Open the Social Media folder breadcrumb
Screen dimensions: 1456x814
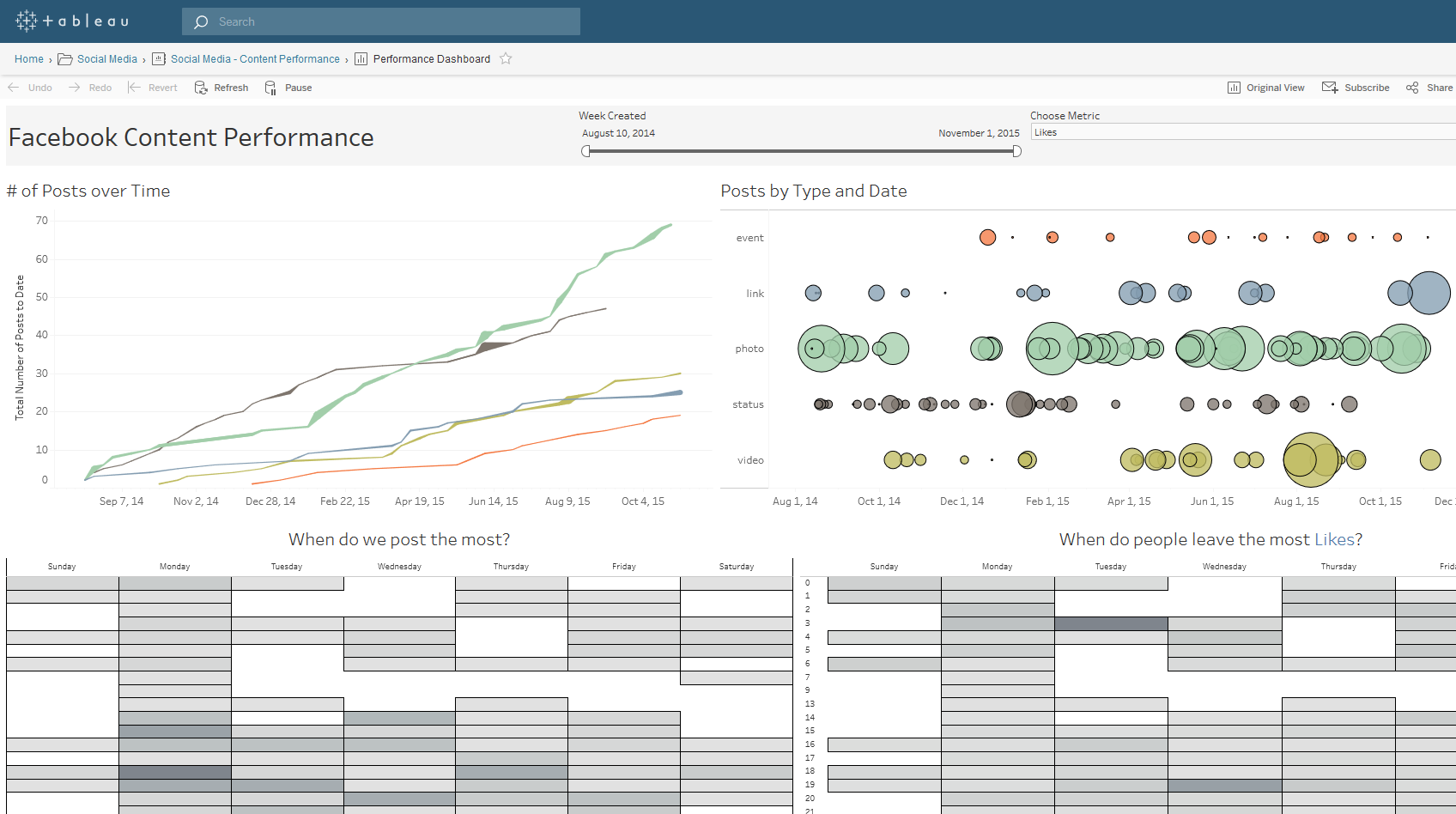(106, 59)
